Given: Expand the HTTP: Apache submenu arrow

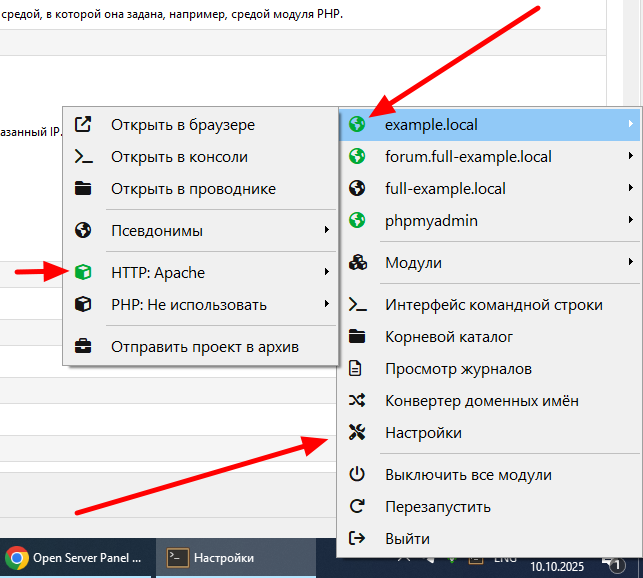Looking at the screenshot, I should pyautogui.click(x=326, y=272).
